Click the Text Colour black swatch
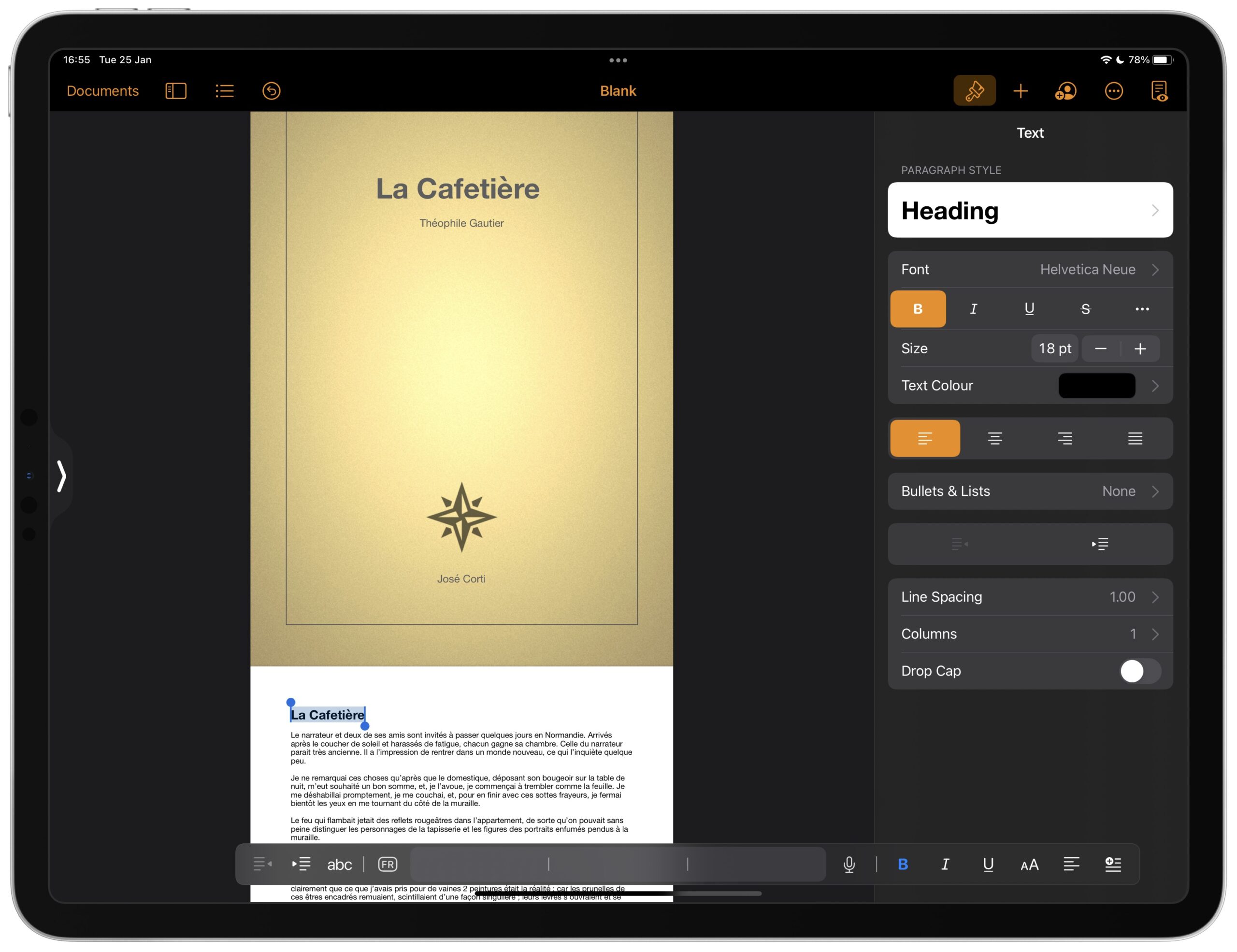This screenshot has width=1237, height=952. pyautogui.click(x=1097, y=385)
